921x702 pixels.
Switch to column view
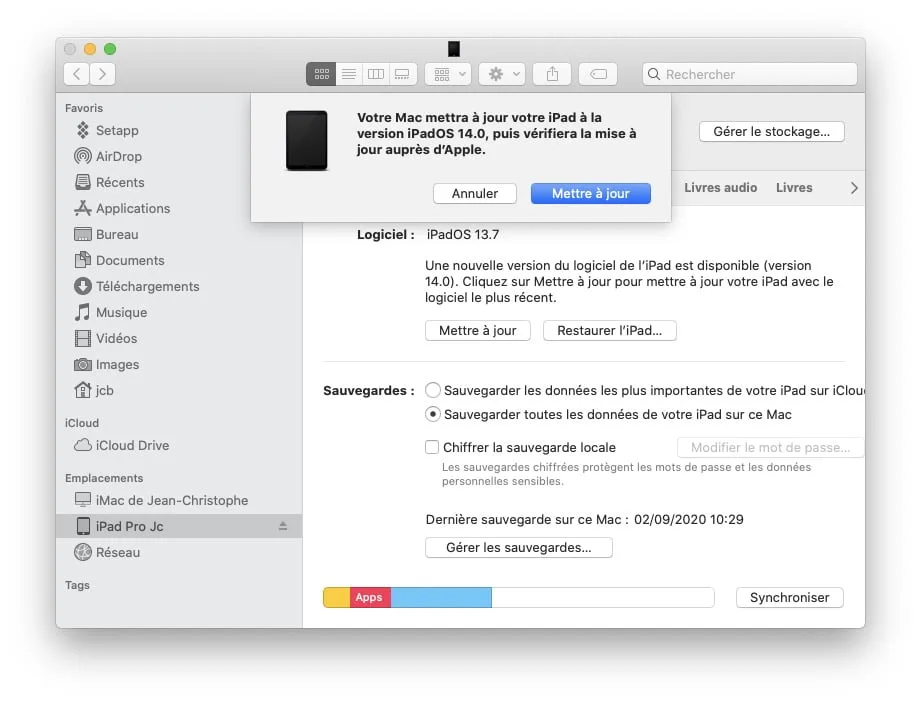click(376, 74)
